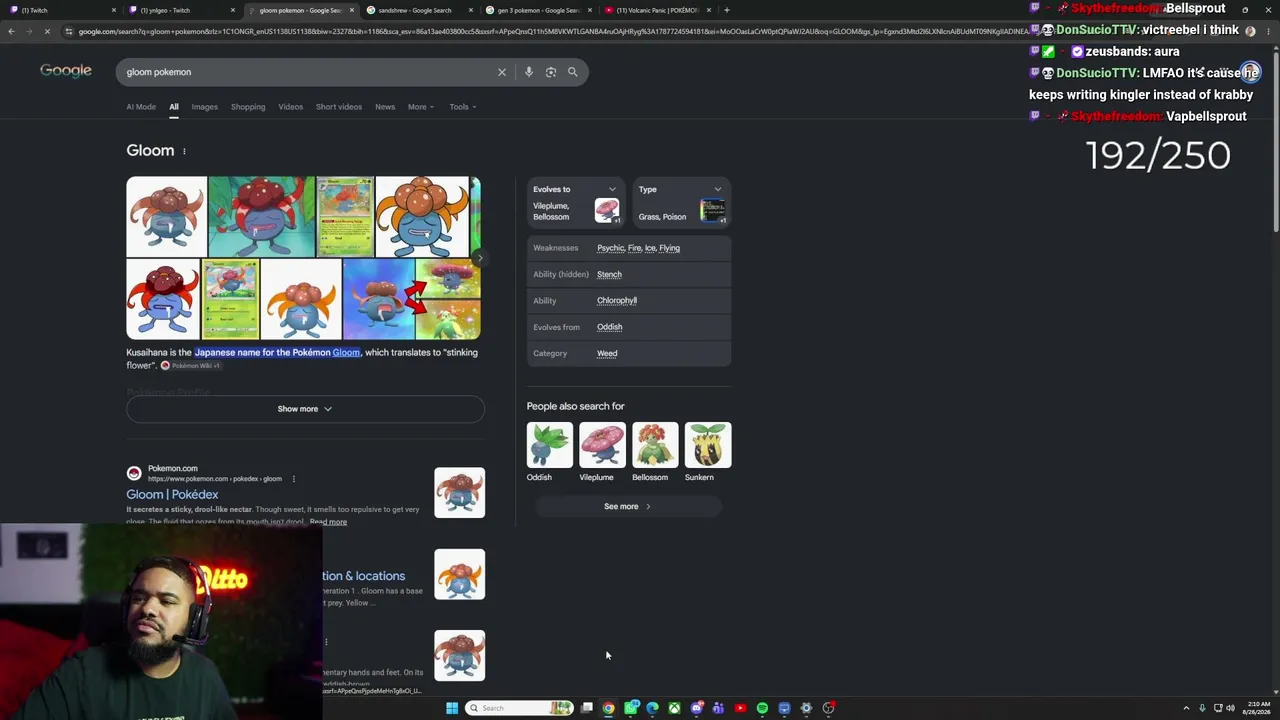Open the Xbox app in the taskbar

click(x=675, y=708)
